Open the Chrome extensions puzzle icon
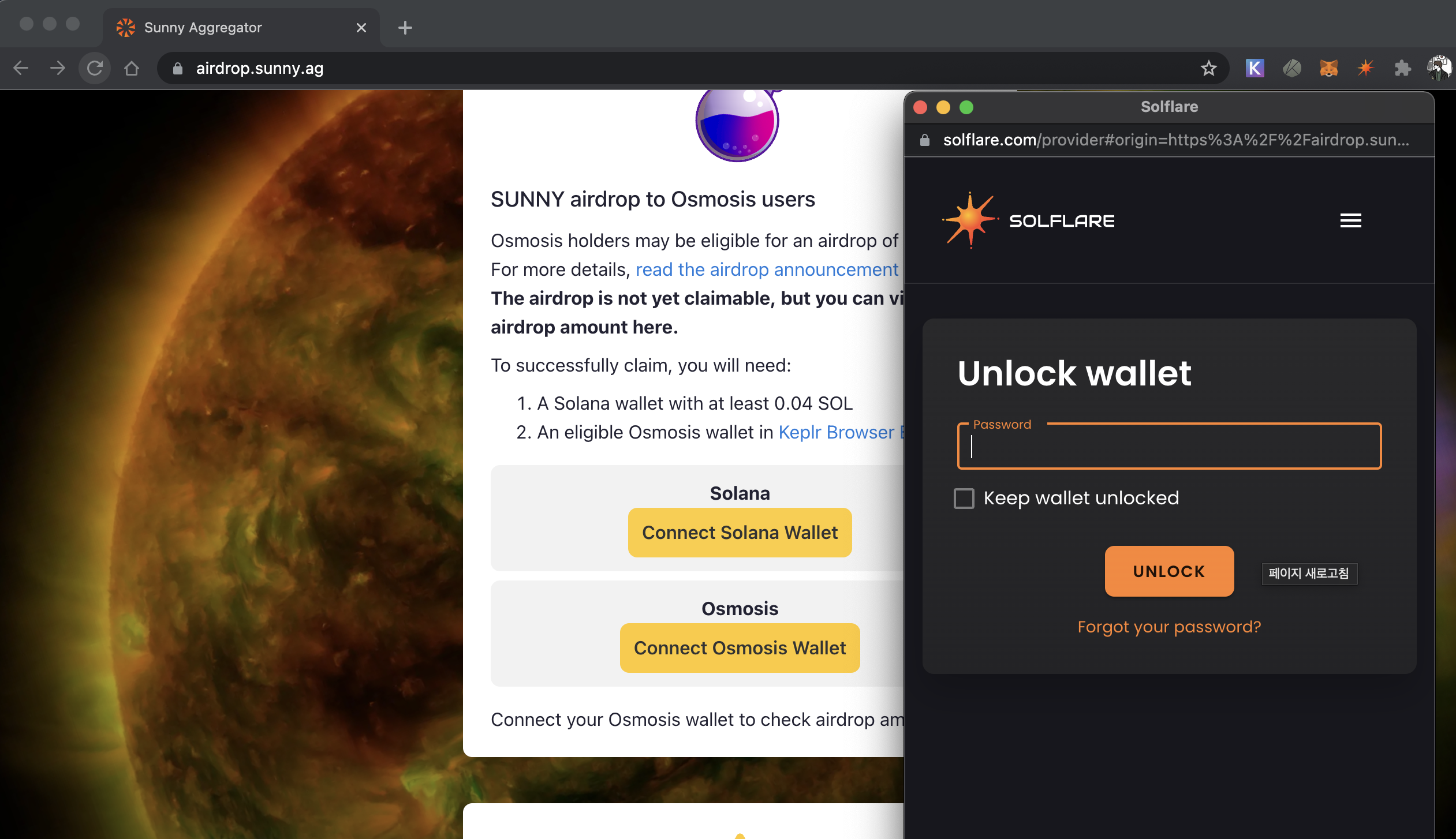Image resolution: width=1456 pixels, height=839 pixels. pyautogui.click(x=1402, y=68)
